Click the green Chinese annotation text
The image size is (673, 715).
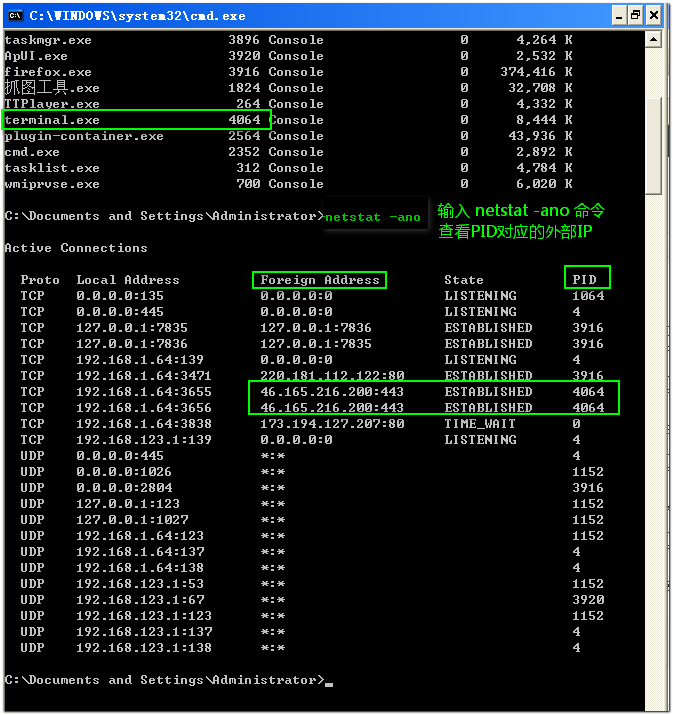pos(521,221)
